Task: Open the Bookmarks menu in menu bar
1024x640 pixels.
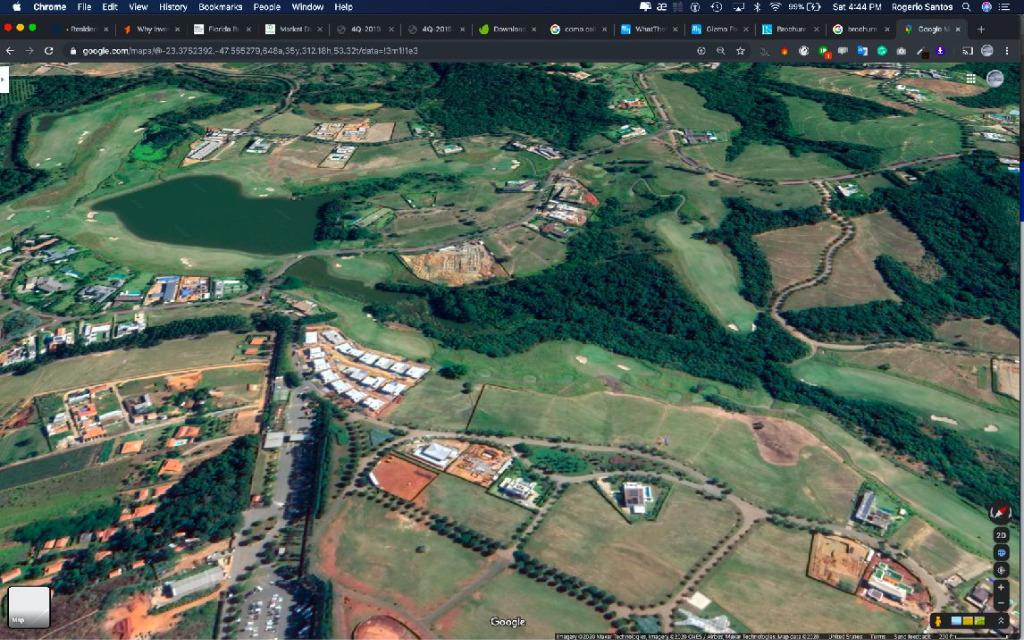Action: pyautogui.click(x=220, y=7)
